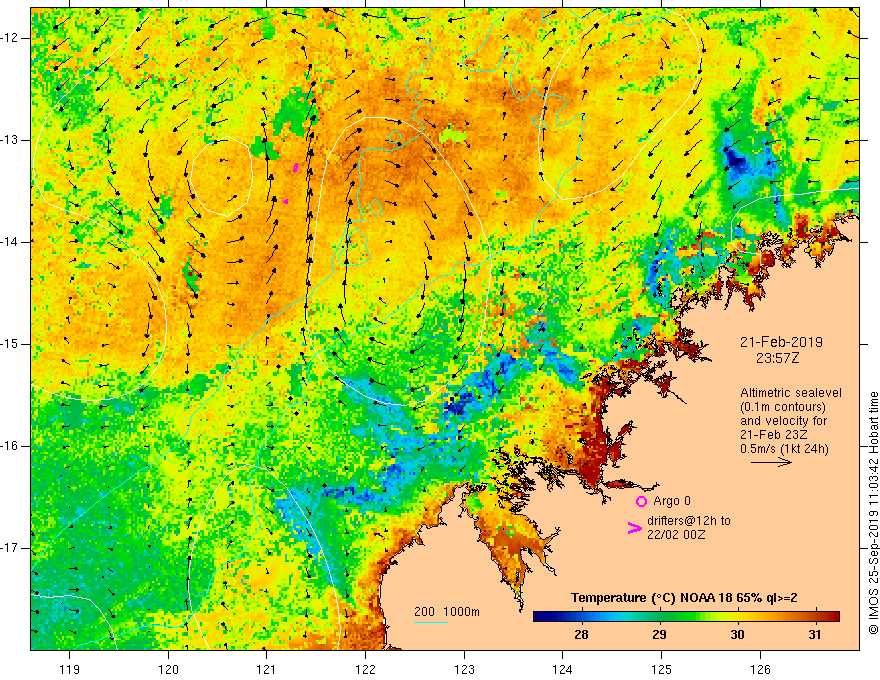880x680 pixels.
Task: Click the date text 21-Feb-2019
Action: [781, 342]
